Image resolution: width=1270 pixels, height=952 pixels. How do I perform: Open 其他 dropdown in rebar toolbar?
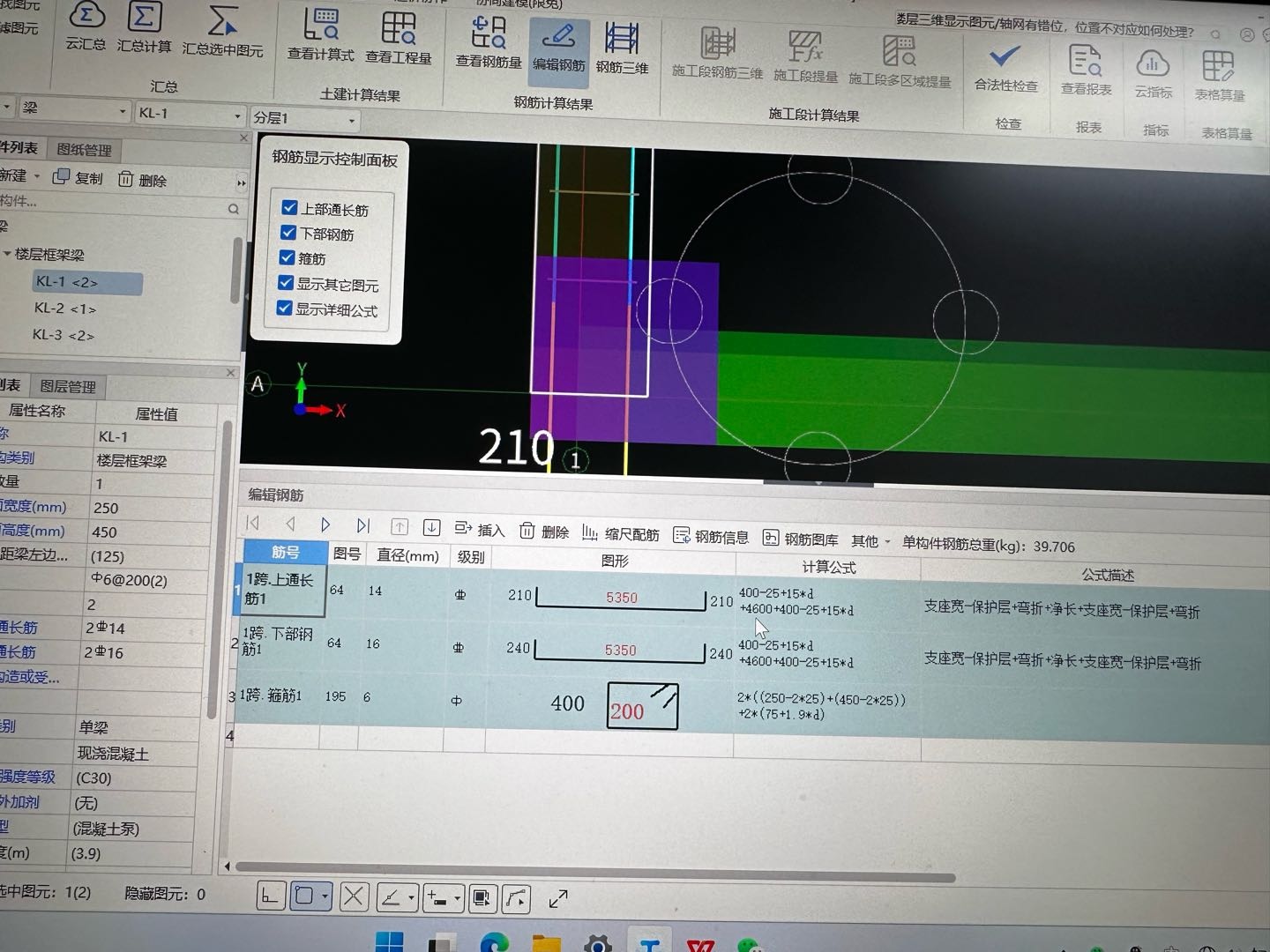(x=870, y=540)
